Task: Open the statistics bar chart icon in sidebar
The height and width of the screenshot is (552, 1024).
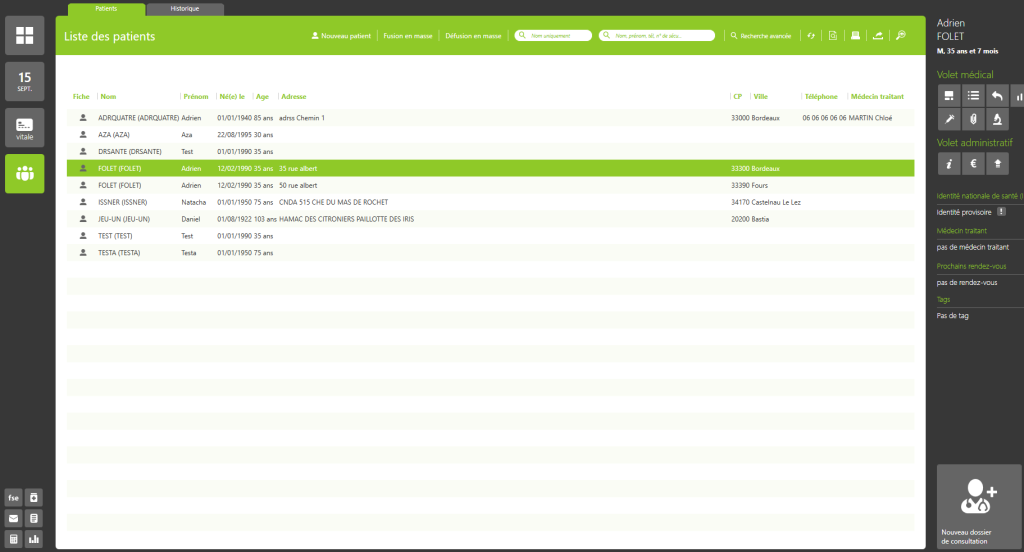Action: coord(34,539)
